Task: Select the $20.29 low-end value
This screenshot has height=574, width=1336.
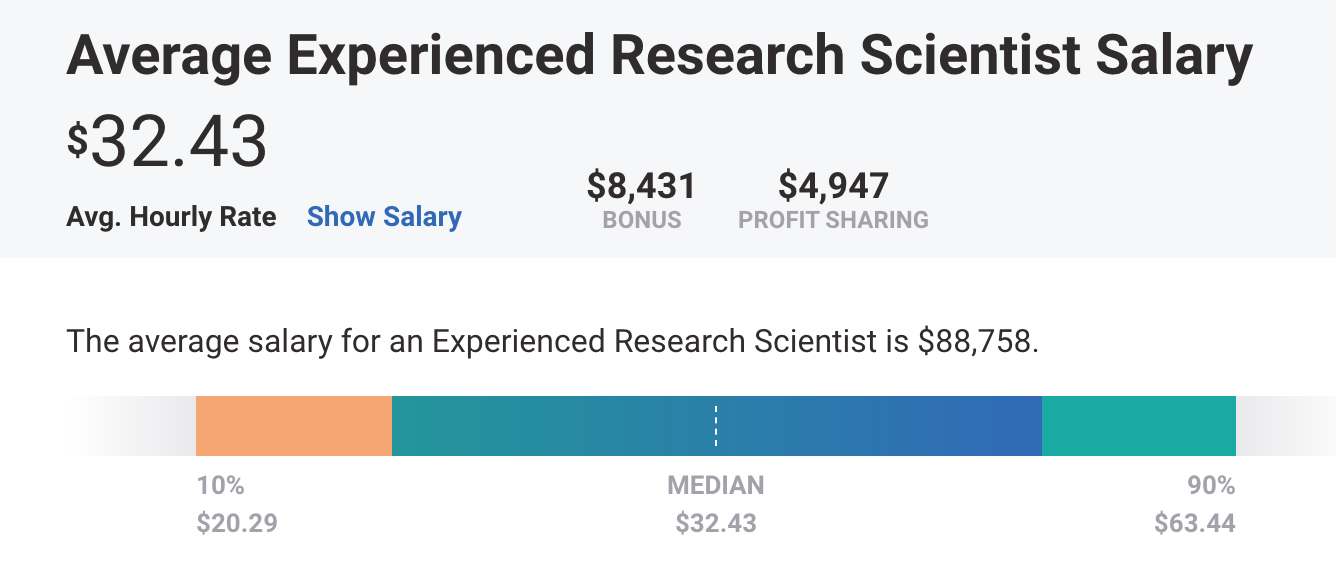Action: [x=237, y=523]
